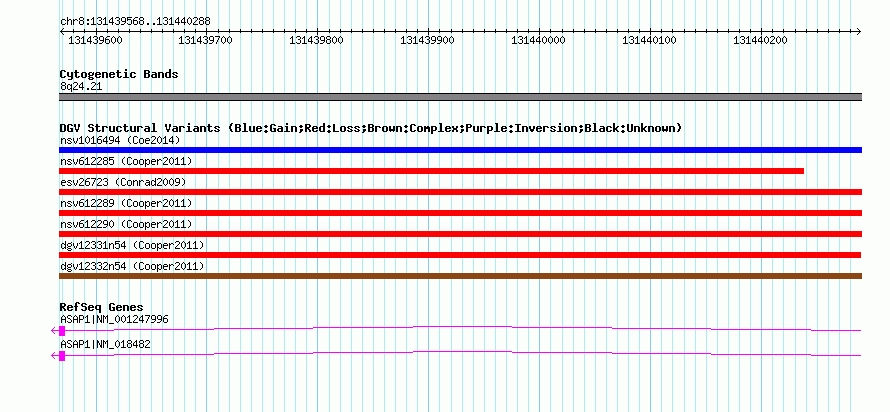Click the ruler's left arrowhead
This screenshot has height=412, width=890.
[62, 31]
